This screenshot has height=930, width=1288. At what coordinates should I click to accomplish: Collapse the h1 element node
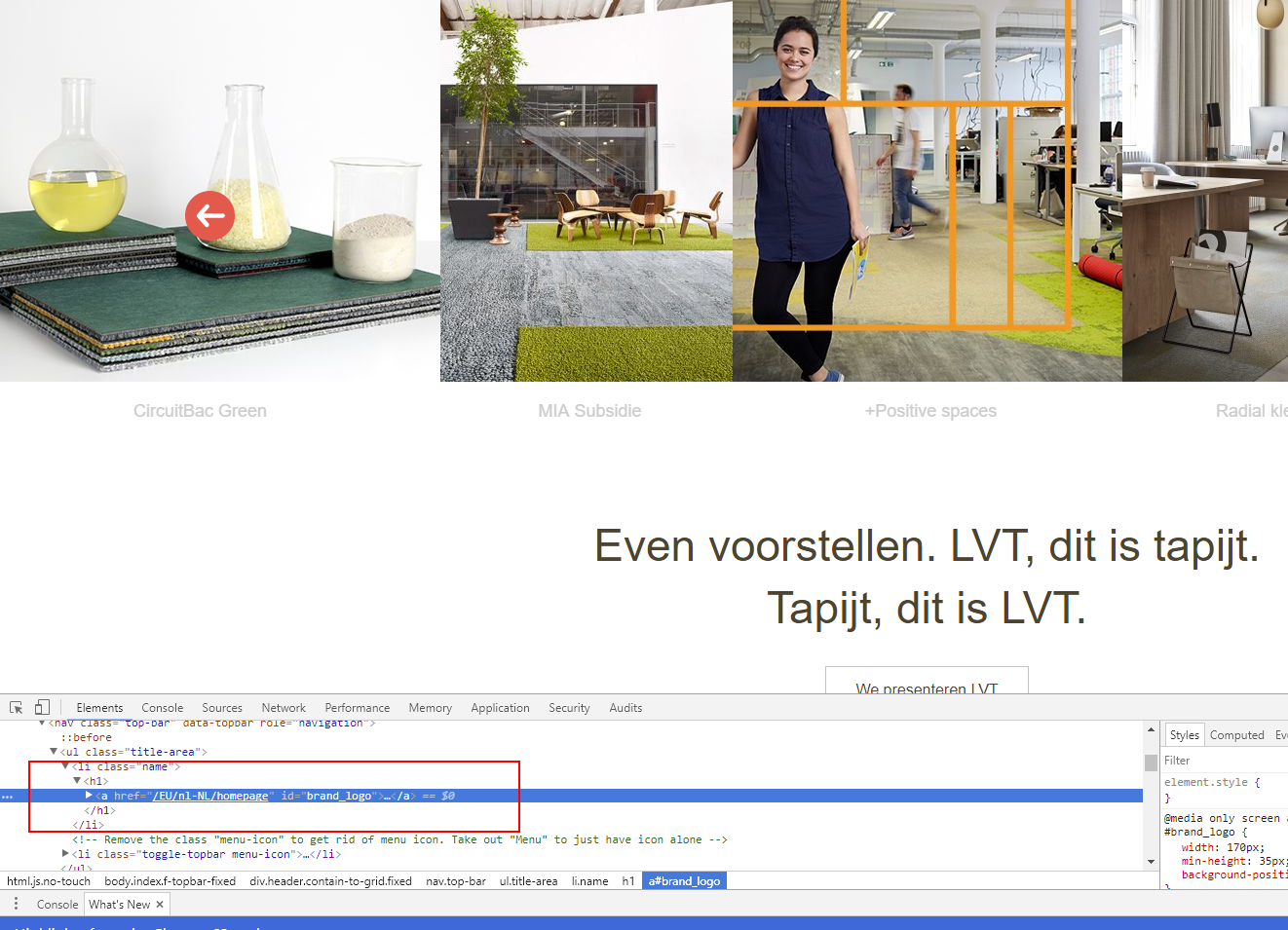[77, 781]
